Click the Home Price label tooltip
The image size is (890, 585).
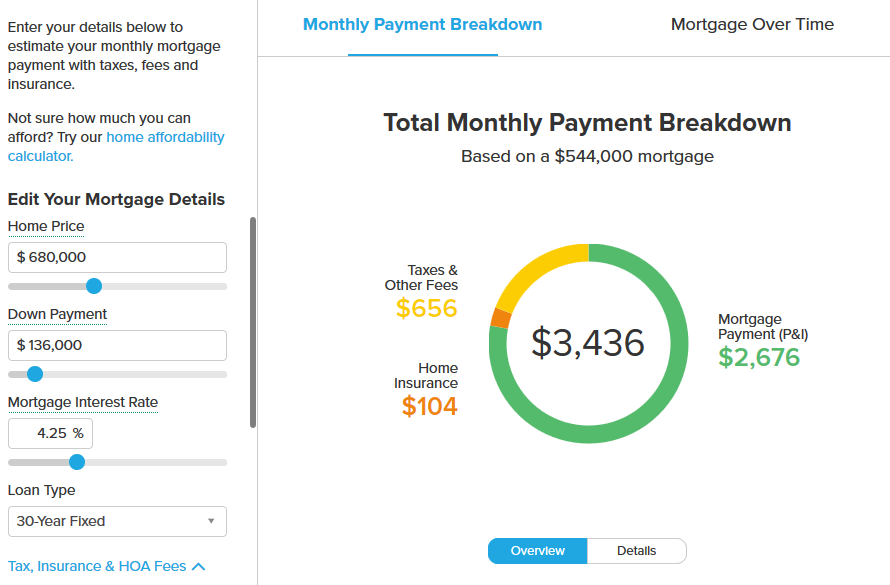46,226
